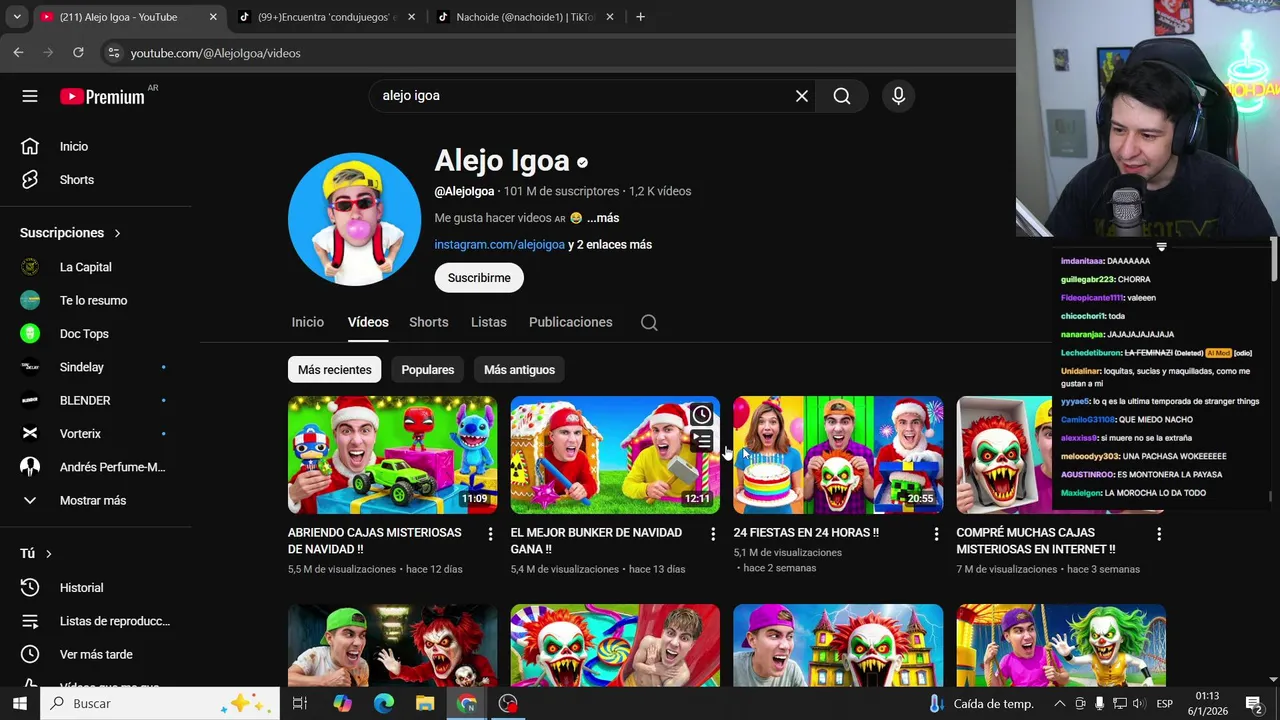Open COMPRÉ MUCHAS CAJAS MISTERIOSAS thumbnail
The height and width of the screenshot is (720, 1280).
(1060, 455)
